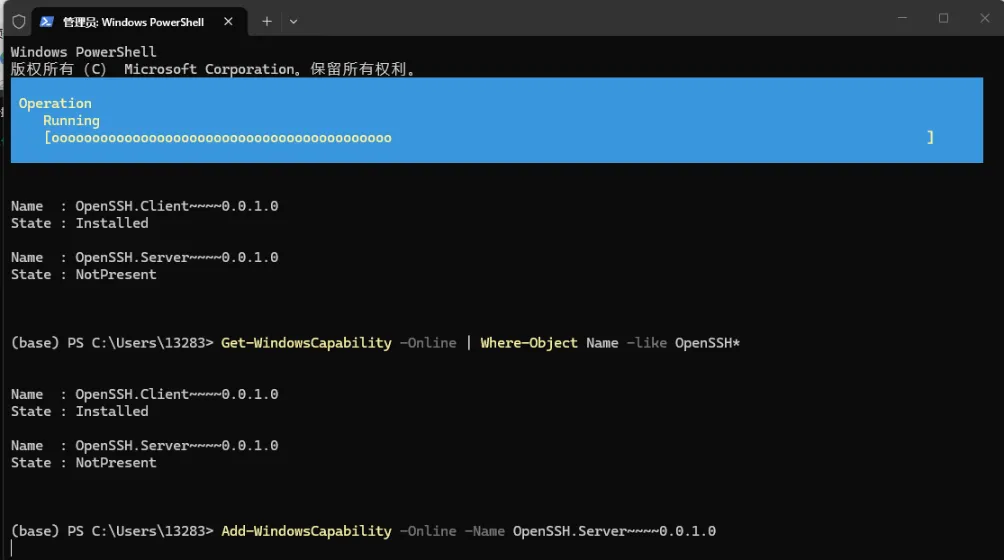Click the Microsoft Corporation copyright line
Screen dimensions: 1004x560
click(x=214, y=69)
